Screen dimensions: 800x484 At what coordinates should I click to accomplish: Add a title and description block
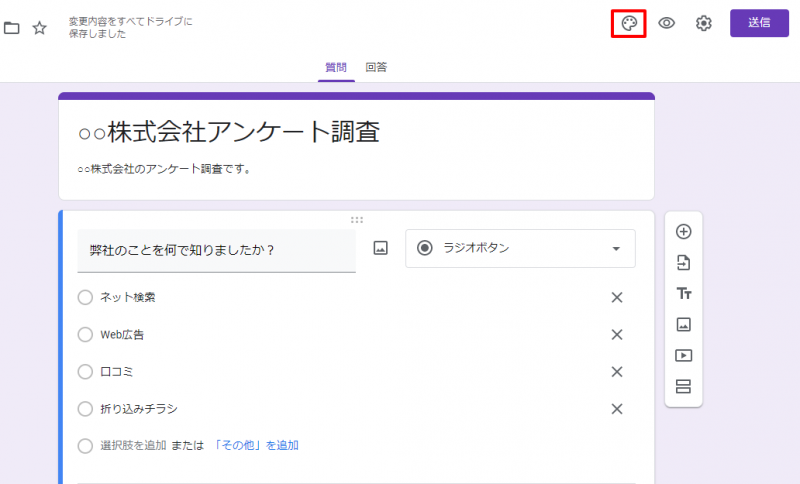(x=684, y=294)
